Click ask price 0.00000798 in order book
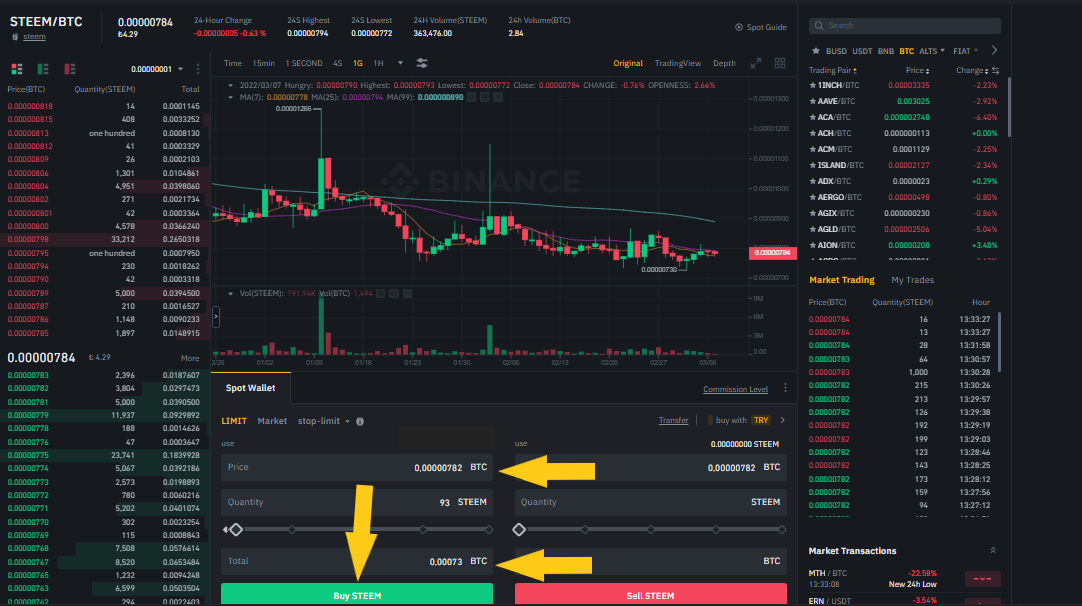This screenshot has height=606, width=1082. pos(28,240)
